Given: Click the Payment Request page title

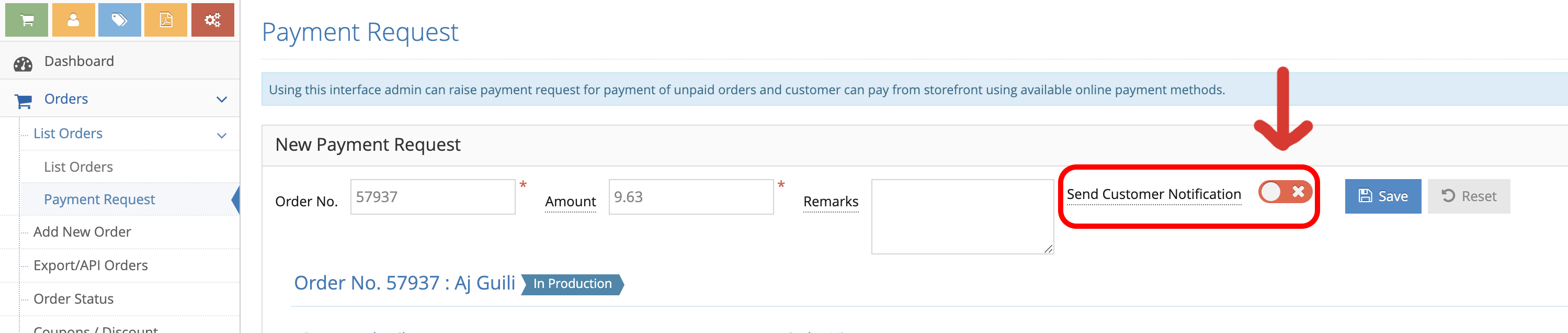Looking at the screenshot, I should (360, 32).
